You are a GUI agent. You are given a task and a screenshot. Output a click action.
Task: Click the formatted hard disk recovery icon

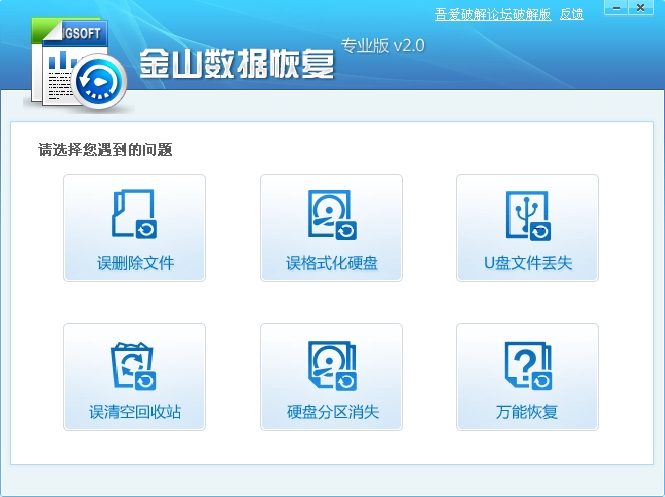pyautogui.click(x=331, y=214)
